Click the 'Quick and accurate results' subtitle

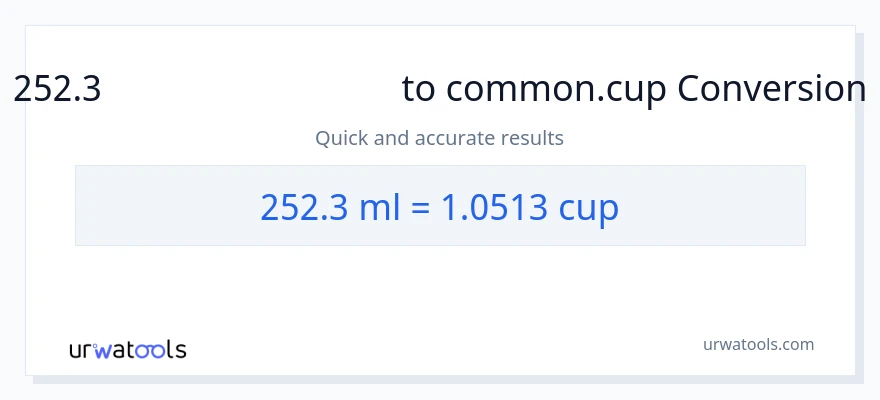click(439, 138)
